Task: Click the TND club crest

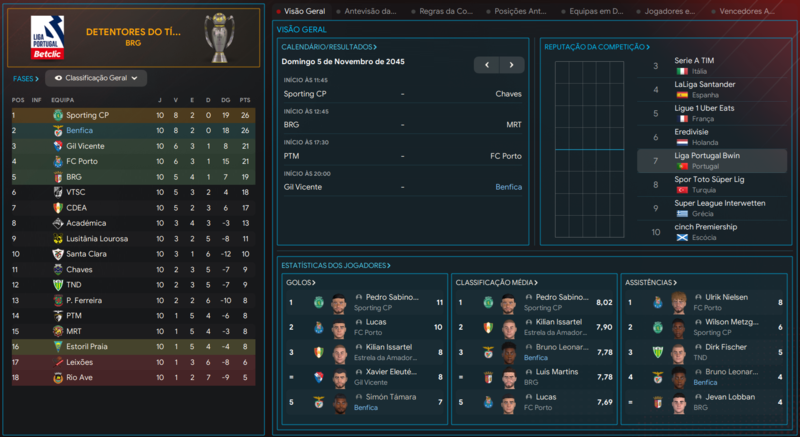Action: pyautogui.click(x=58, y=285)
